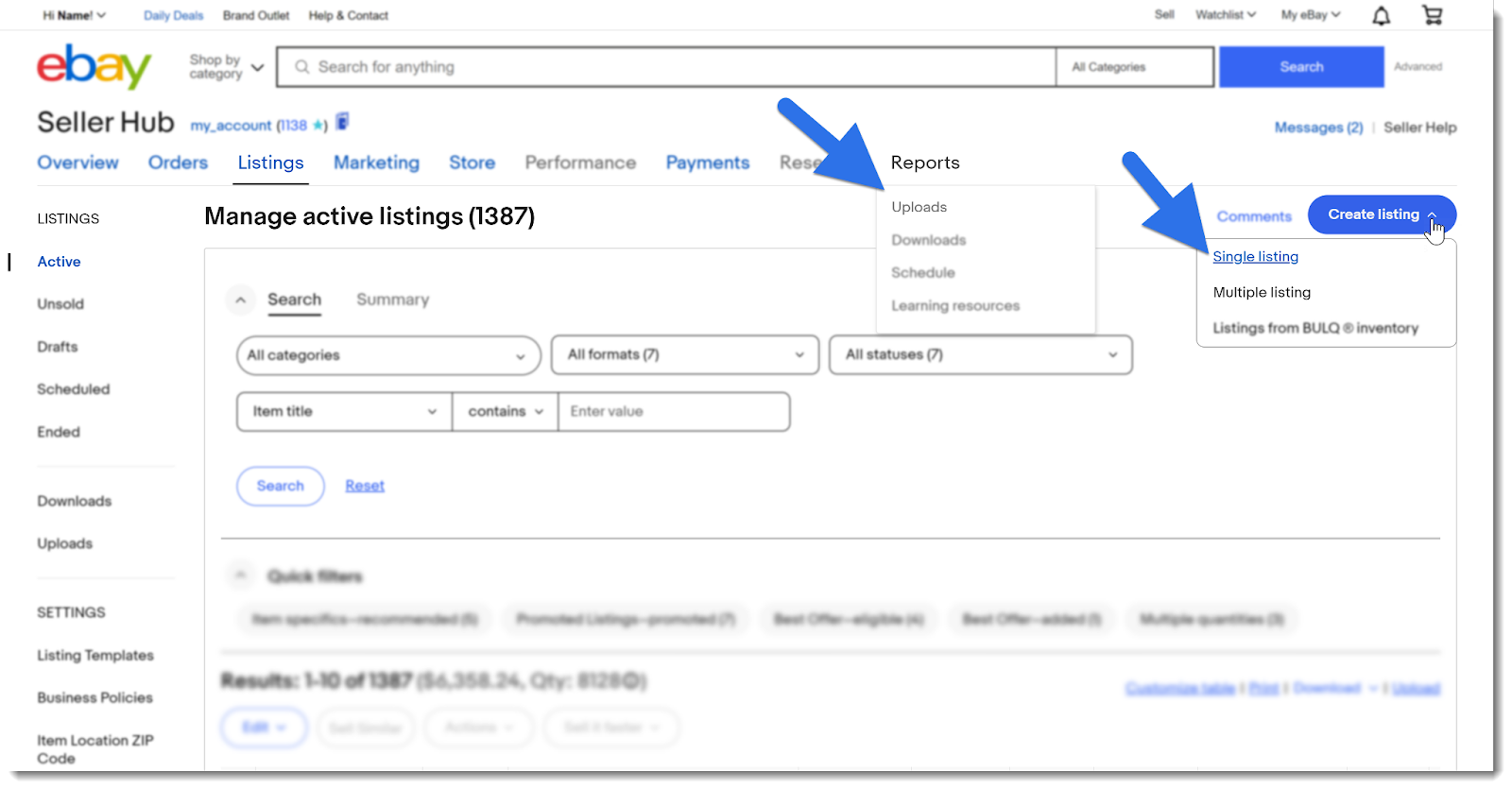Viewport: 1512px width, 789px height.
Task: Switch to the Summary tab
Action: tap(392, 300)
